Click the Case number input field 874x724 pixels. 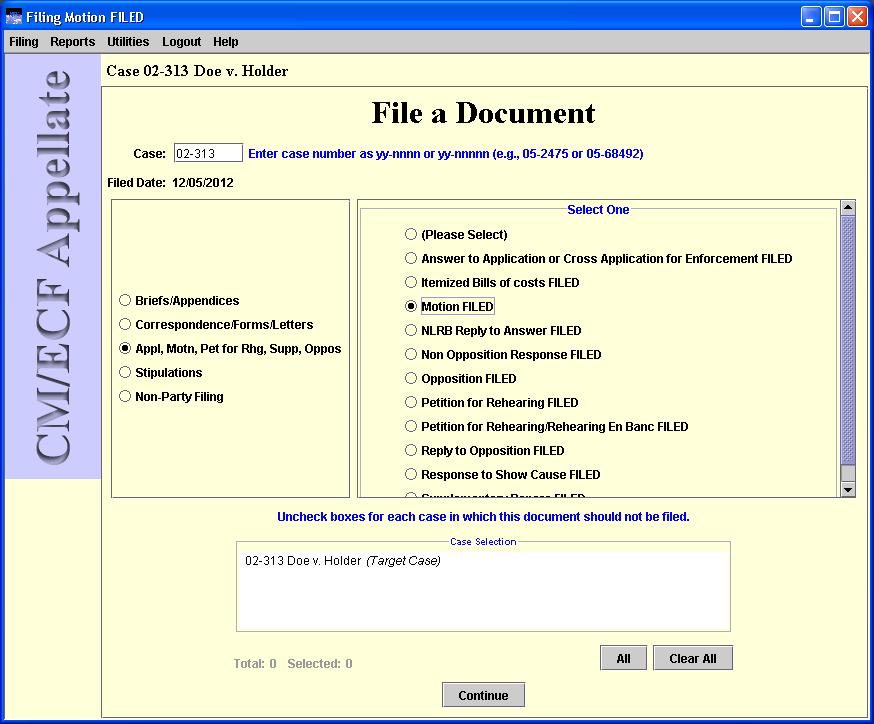tap(208, 153)
